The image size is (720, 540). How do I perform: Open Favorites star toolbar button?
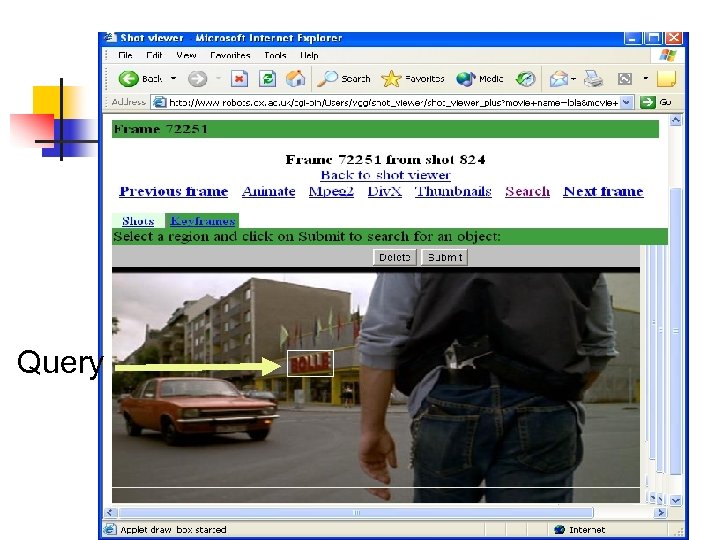pos(413,79)
